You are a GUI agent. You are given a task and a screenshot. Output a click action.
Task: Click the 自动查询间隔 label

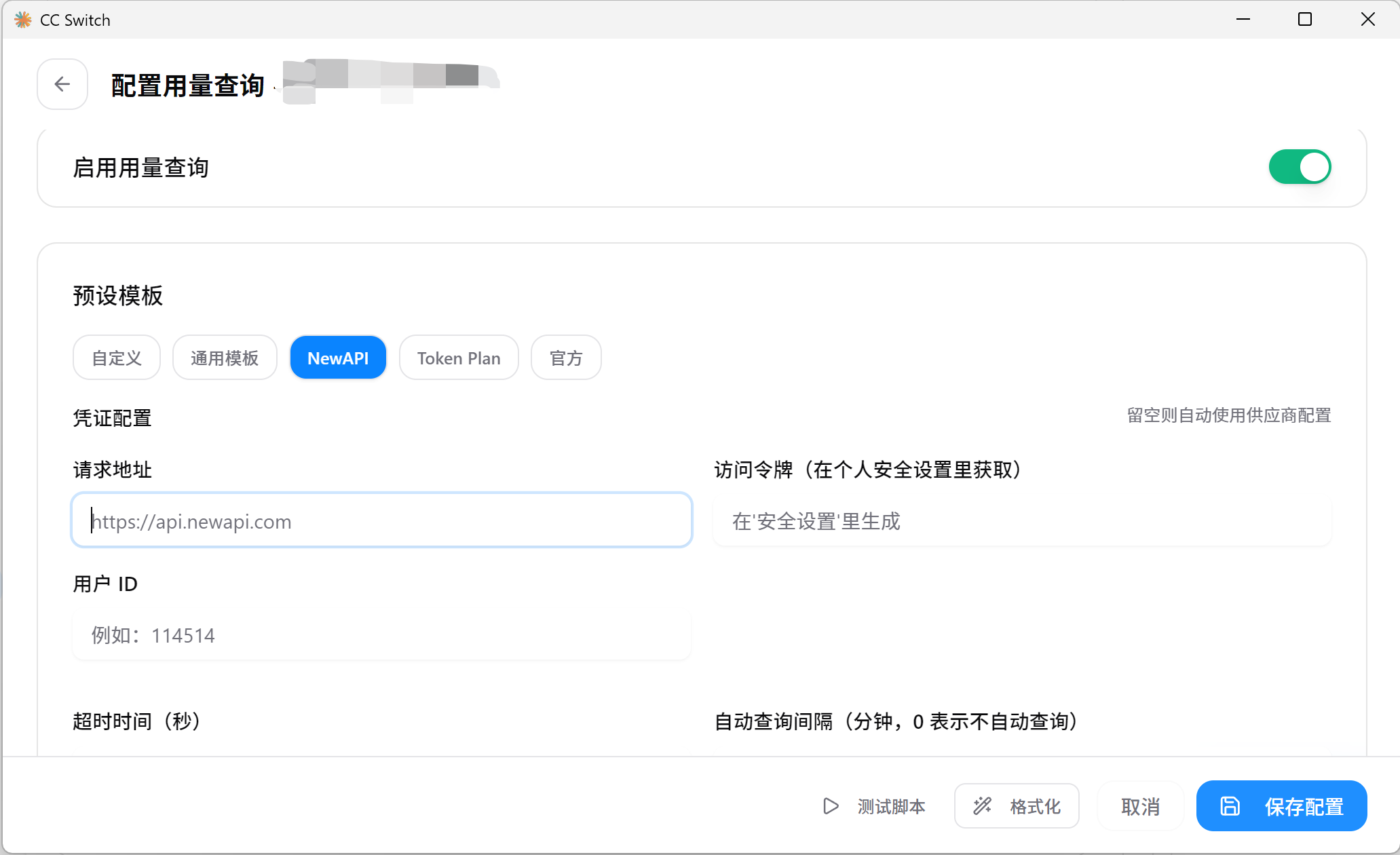click(898, 721)
